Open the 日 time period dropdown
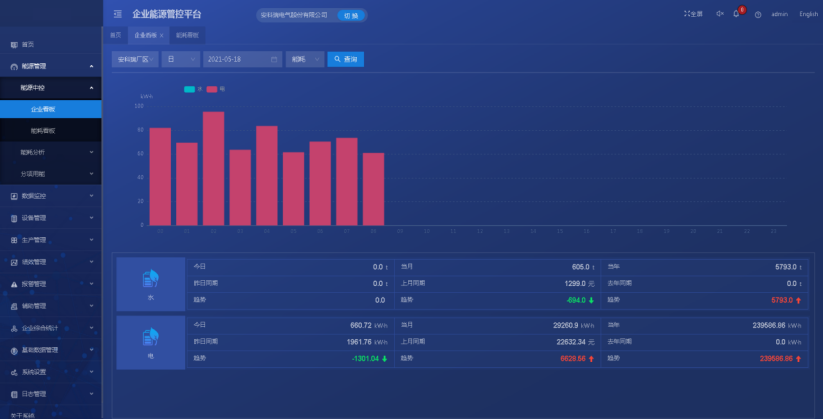The height and width of the screenshot is (419, 823). point(180,59)
